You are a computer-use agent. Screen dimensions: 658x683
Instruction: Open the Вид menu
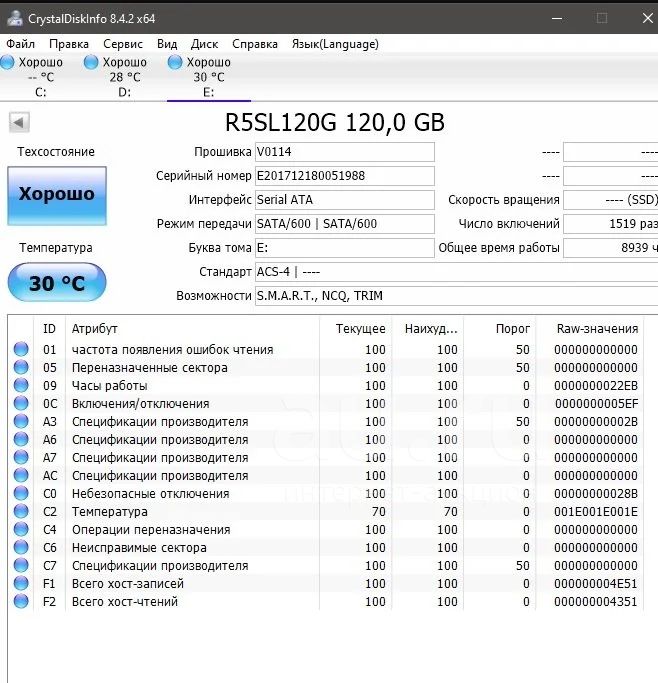(x=167, y=44)
